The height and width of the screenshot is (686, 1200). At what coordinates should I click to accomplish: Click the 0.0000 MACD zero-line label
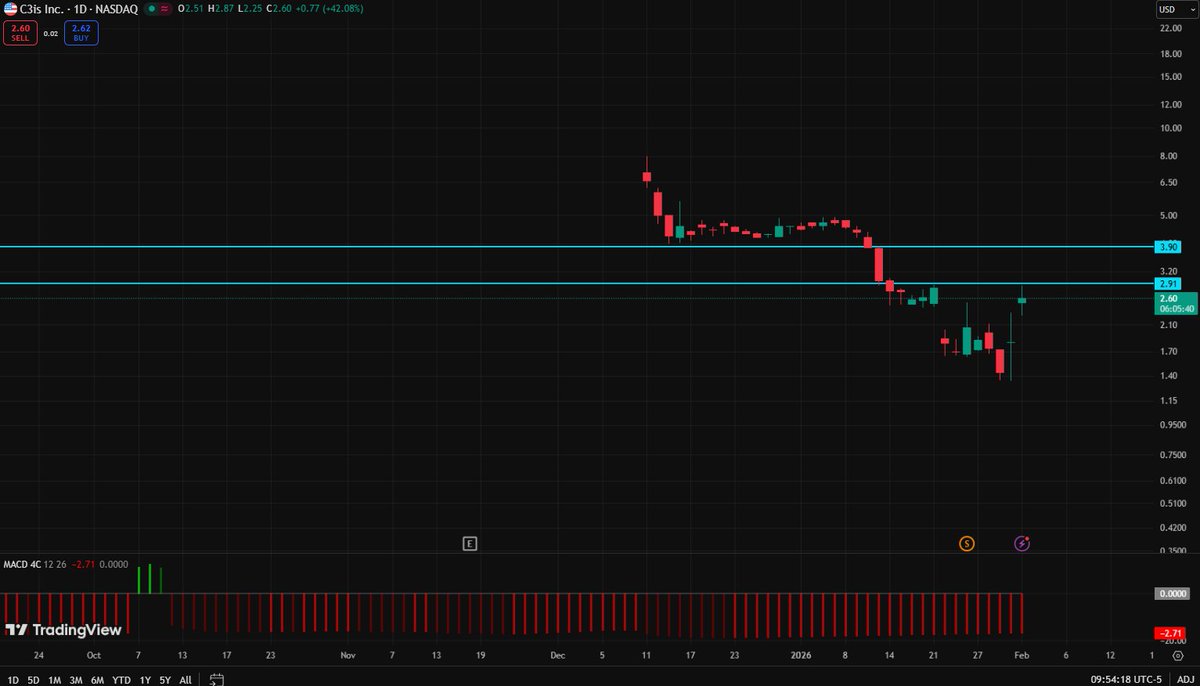(x=1170, y=593)
